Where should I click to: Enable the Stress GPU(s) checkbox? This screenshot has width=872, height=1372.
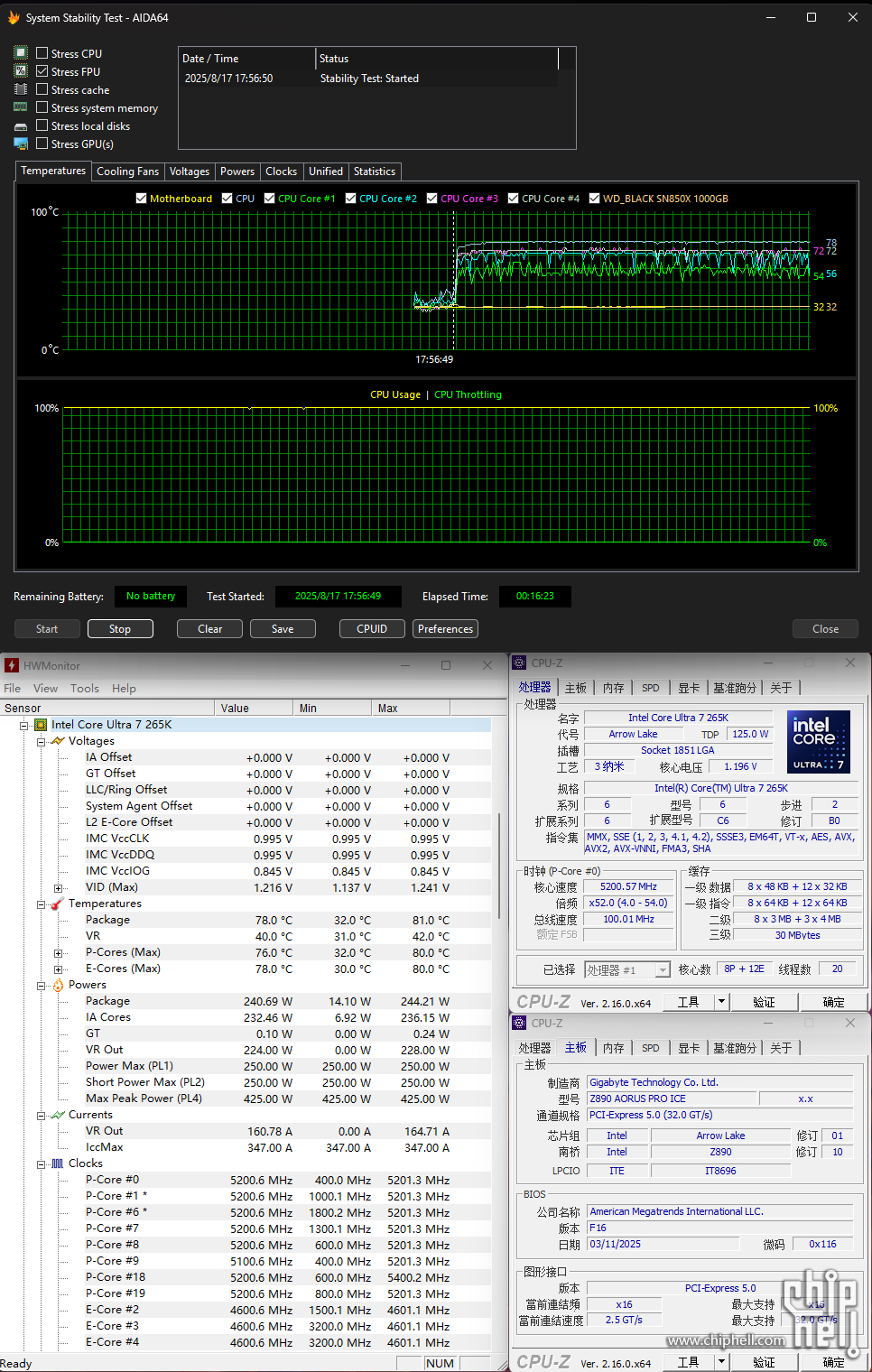(x=42, y=144)
